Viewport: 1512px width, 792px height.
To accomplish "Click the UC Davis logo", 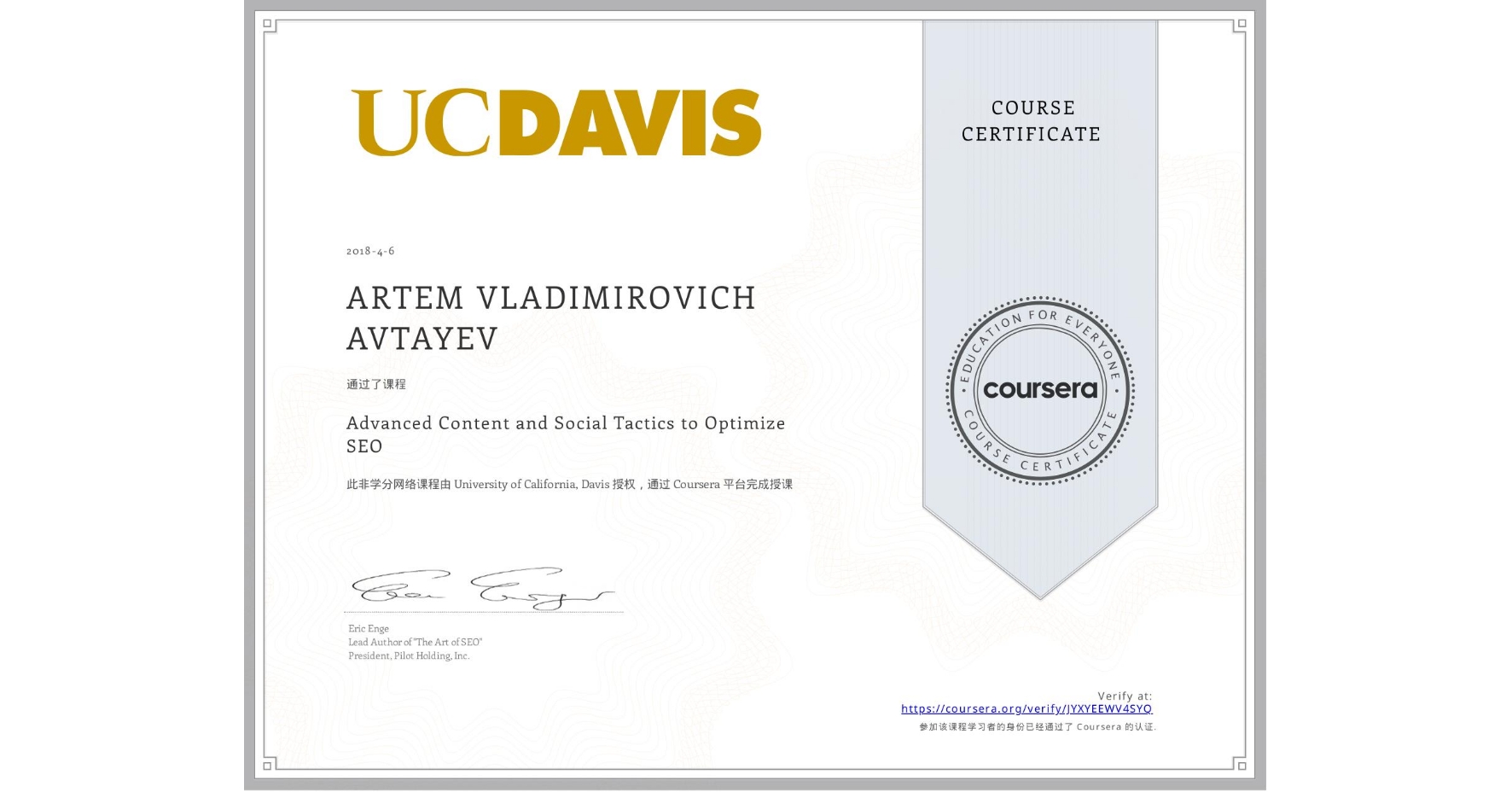I will [x=556, y=122].
